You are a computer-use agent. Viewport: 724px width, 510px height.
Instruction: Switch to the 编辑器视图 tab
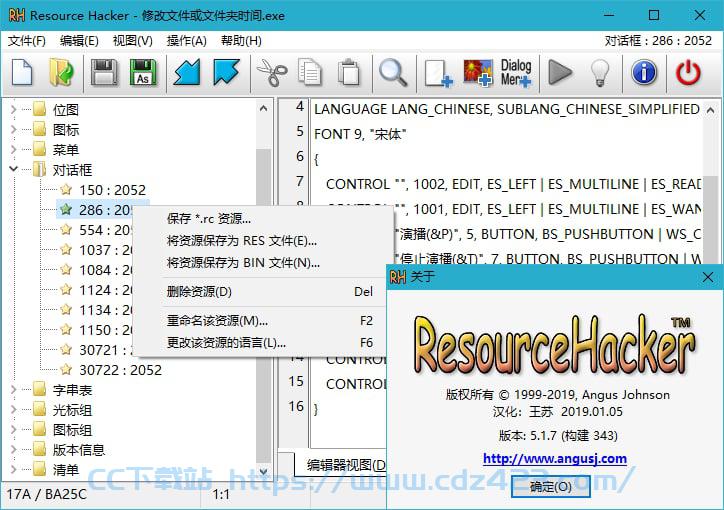341,465
